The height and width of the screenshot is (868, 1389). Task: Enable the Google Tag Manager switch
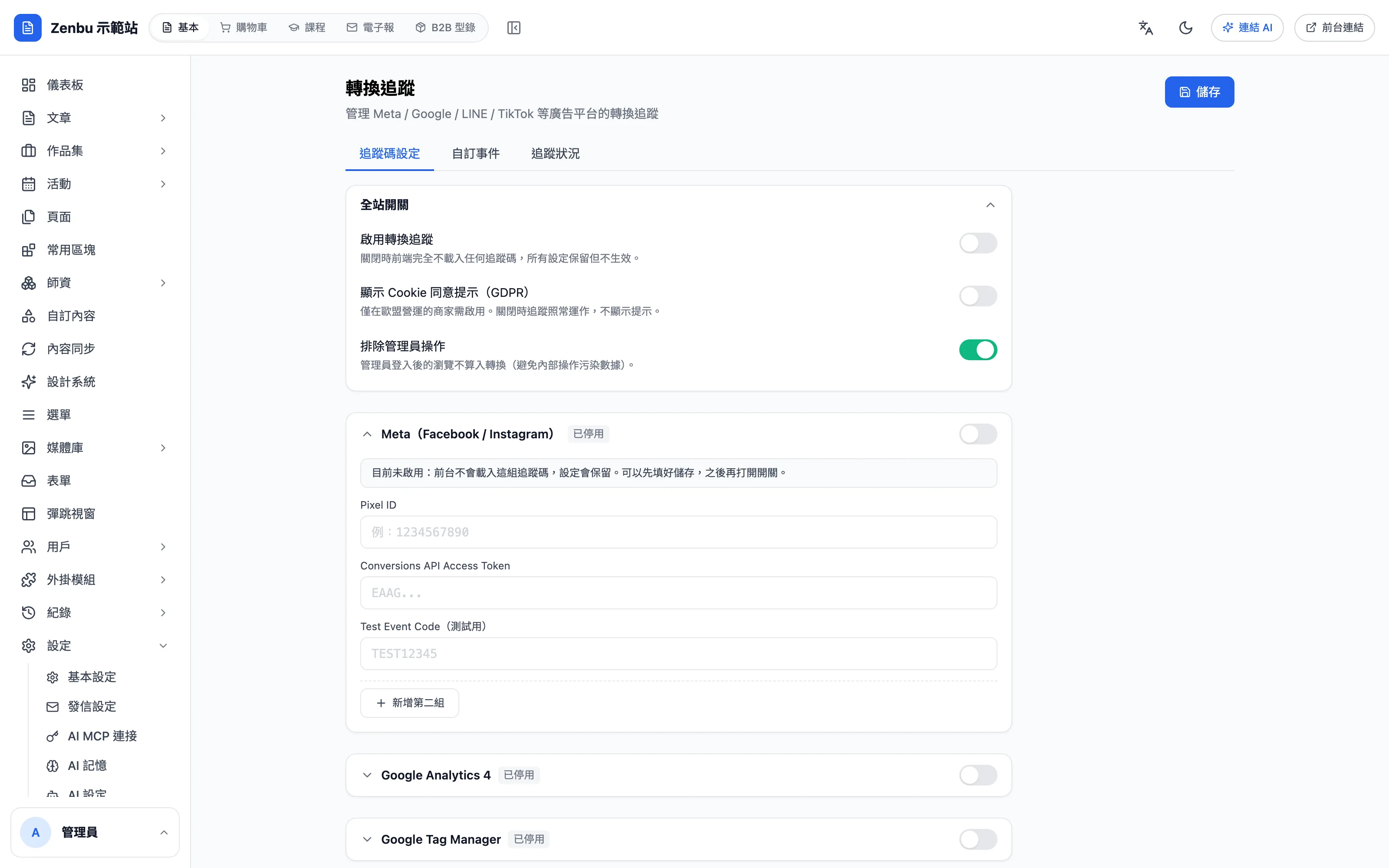click(x=978, y=839)
